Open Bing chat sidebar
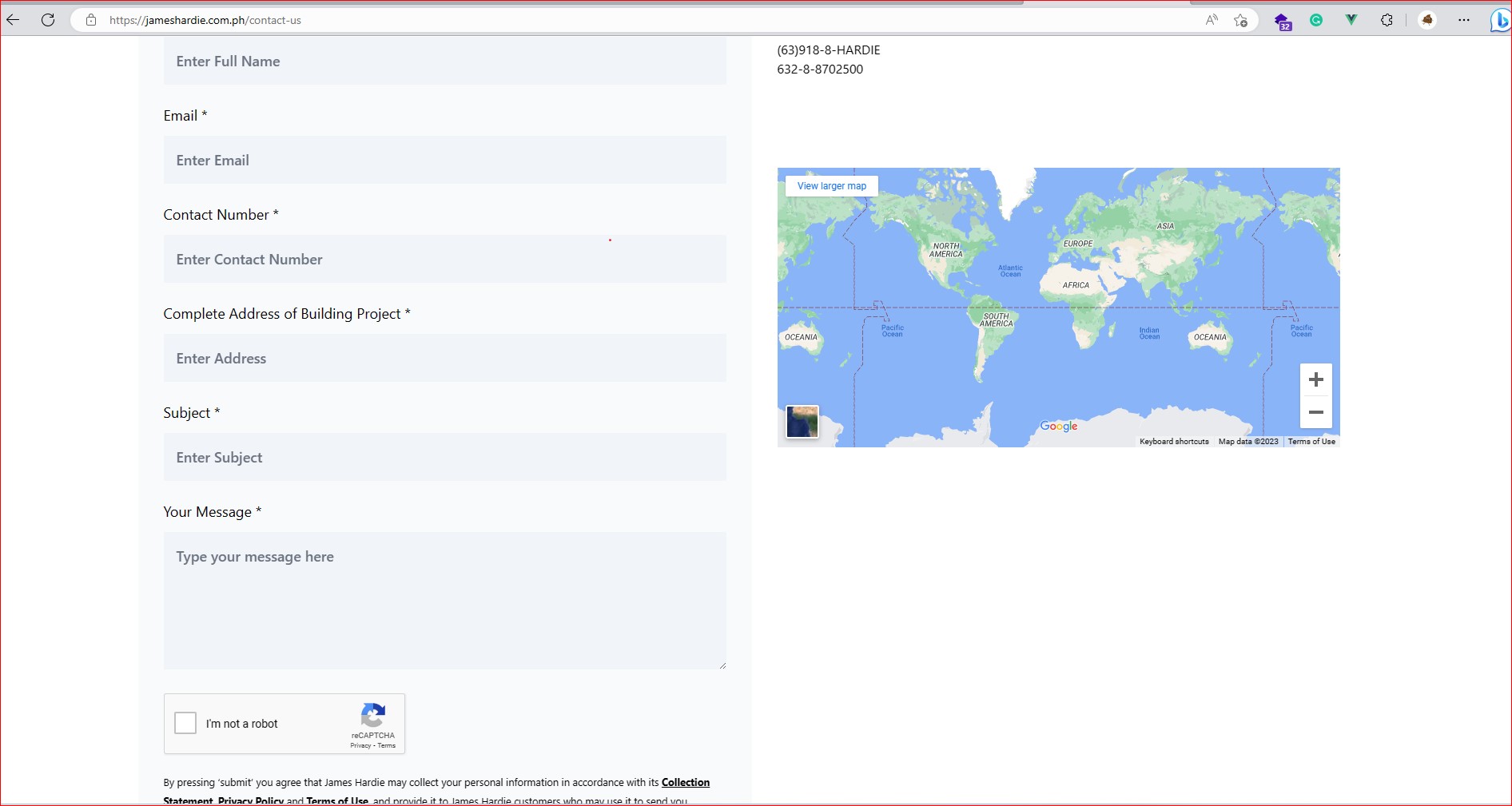 coord(1499,20)
